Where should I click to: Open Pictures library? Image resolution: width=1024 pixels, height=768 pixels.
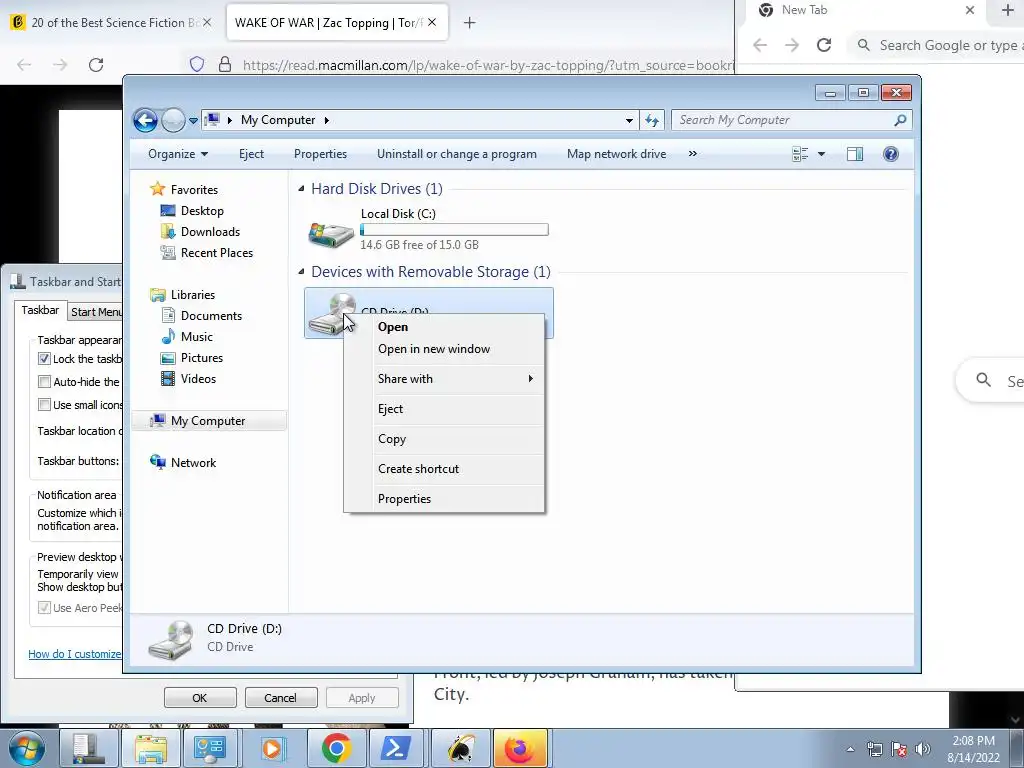[x=202, y=358]
